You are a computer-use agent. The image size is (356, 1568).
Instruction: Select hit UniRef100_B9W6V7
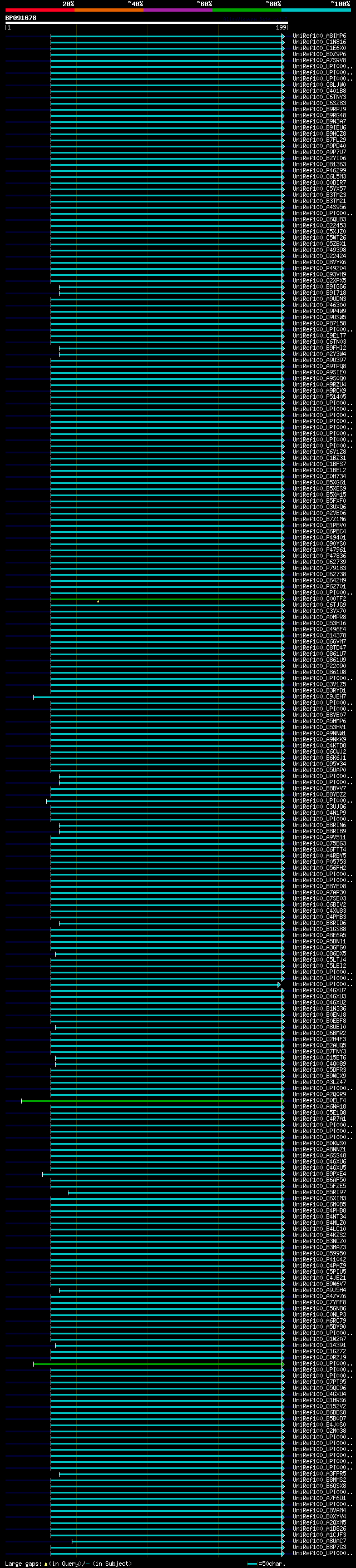(x=319, y=1284)
